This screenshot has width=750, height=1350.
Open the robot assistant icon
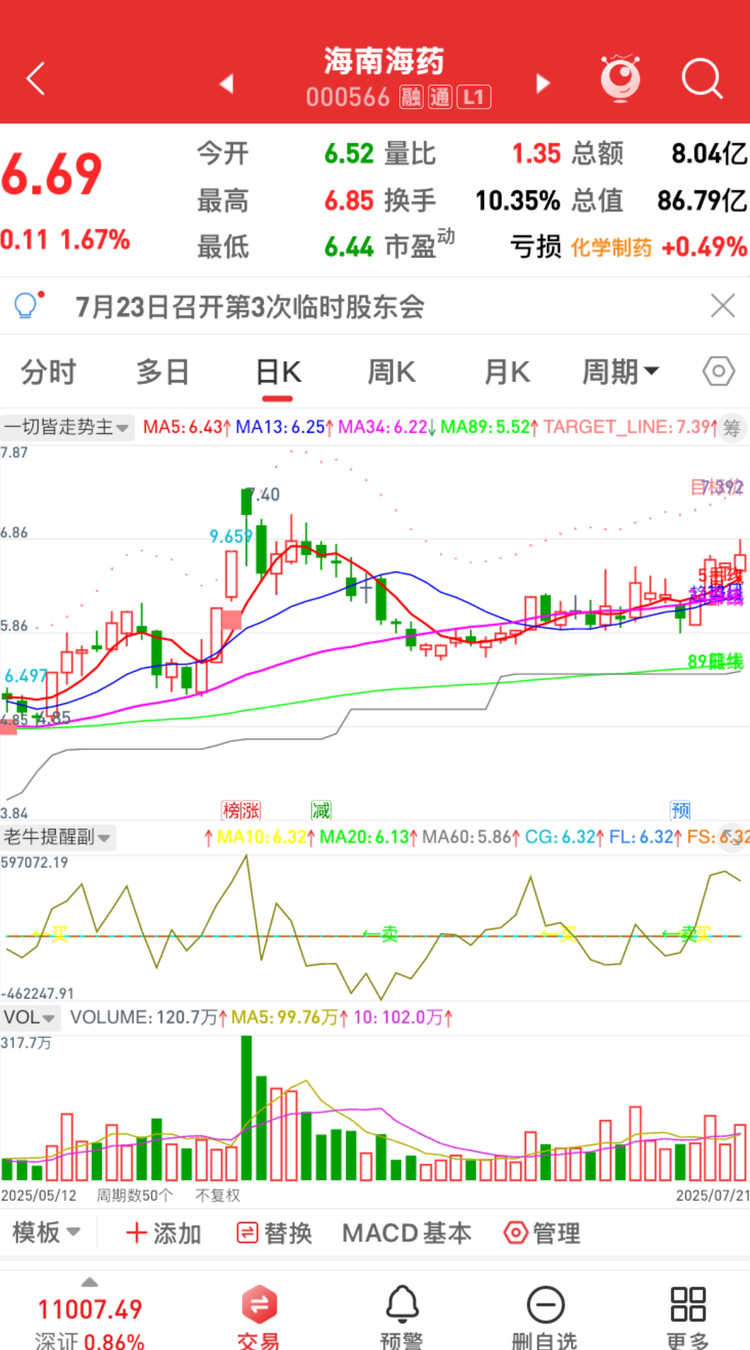(621, 77)
